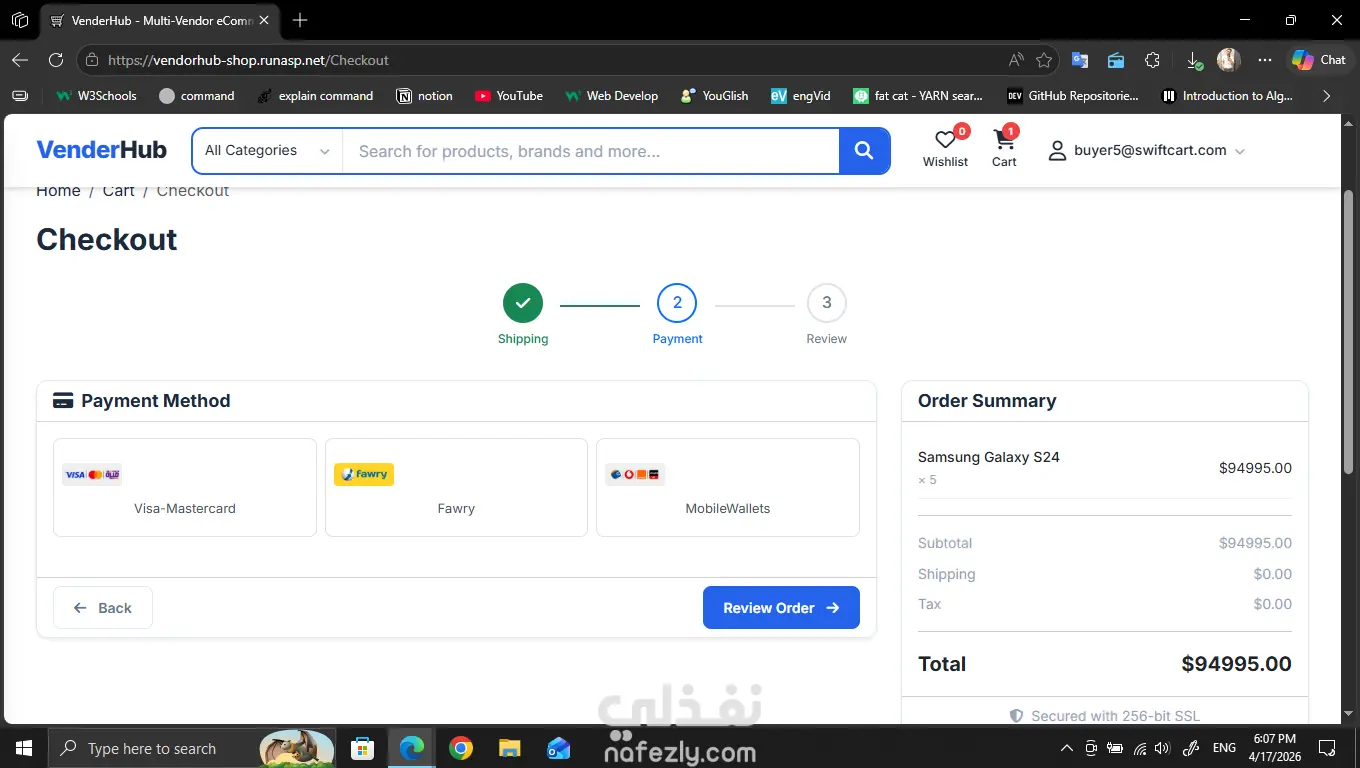Viewport: 1360px width, 768px height.
Task: Click the search magnifier button
Action: click(x=864, y=151)
